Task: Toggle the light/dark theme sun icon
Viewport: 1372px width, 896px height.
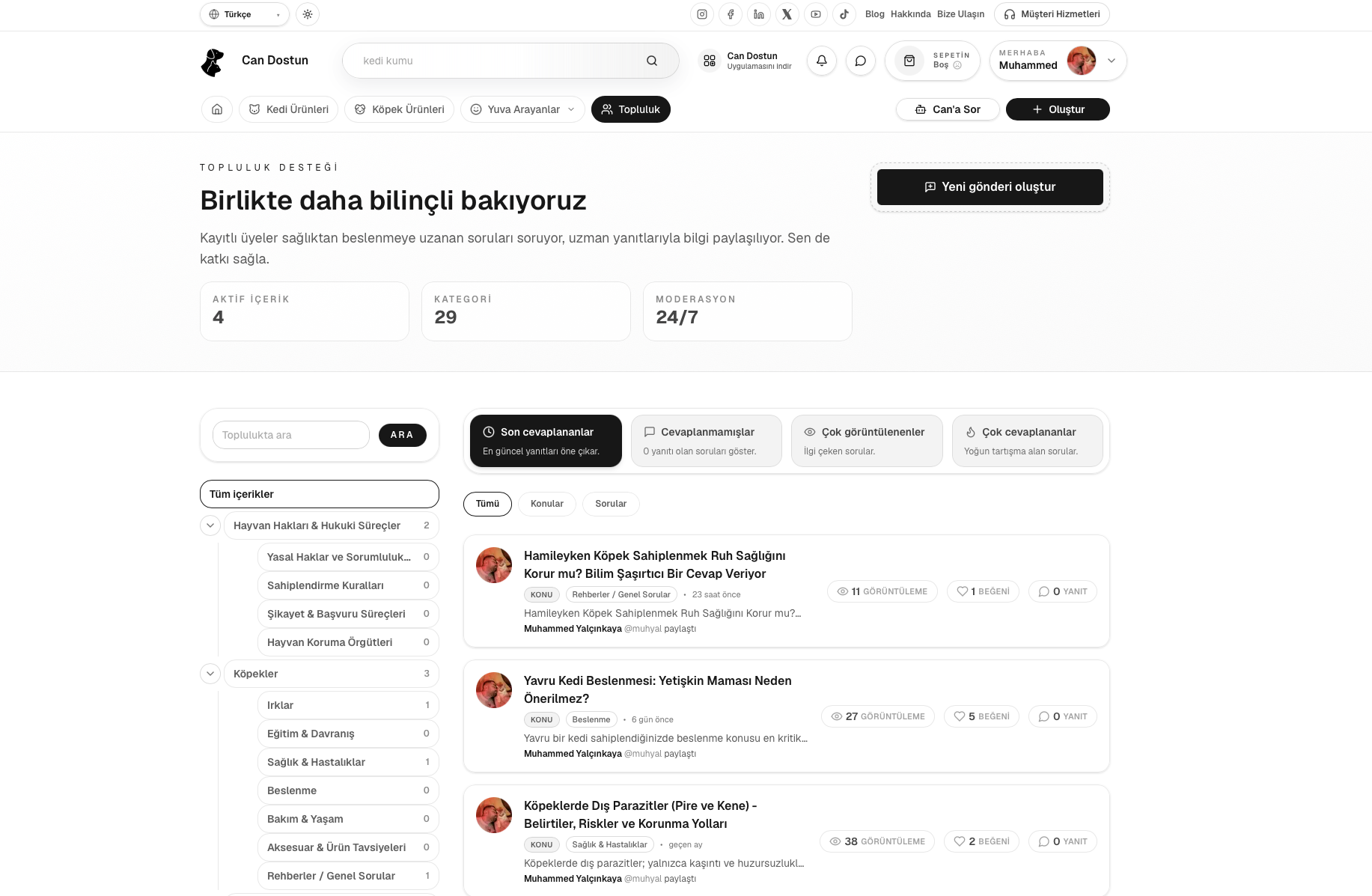Action: 308,14
